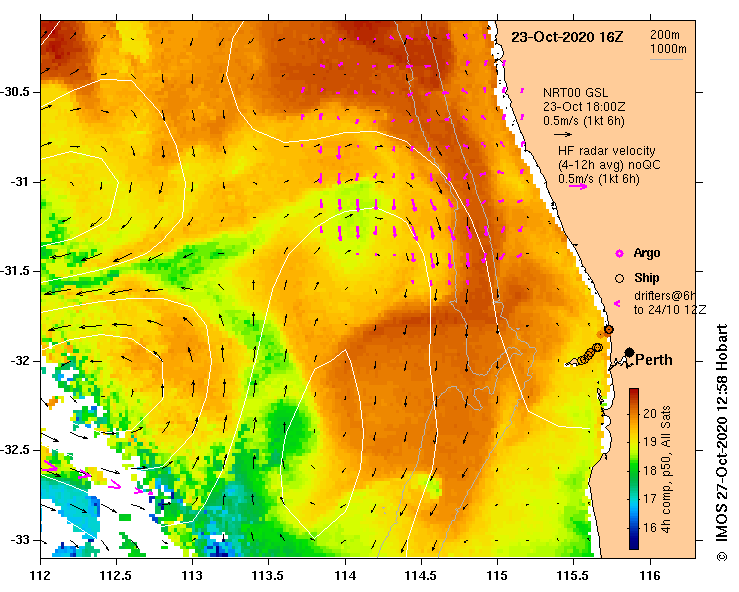Click the date label 23-Oct-2020 16Z
The height and width of the screenshot is (592, 739).
[567, 37]
